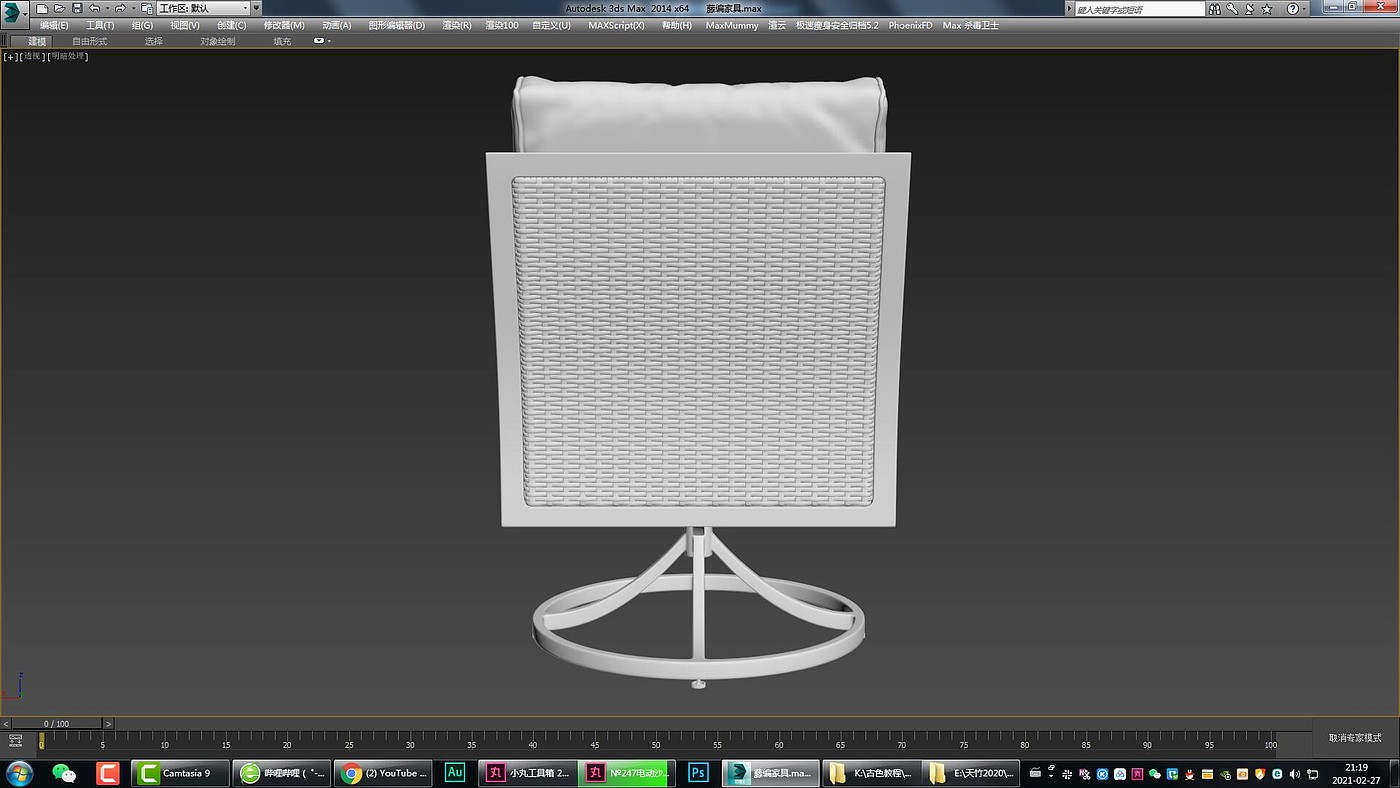
Task: Click the Open File folder icon
Action: 59,8
